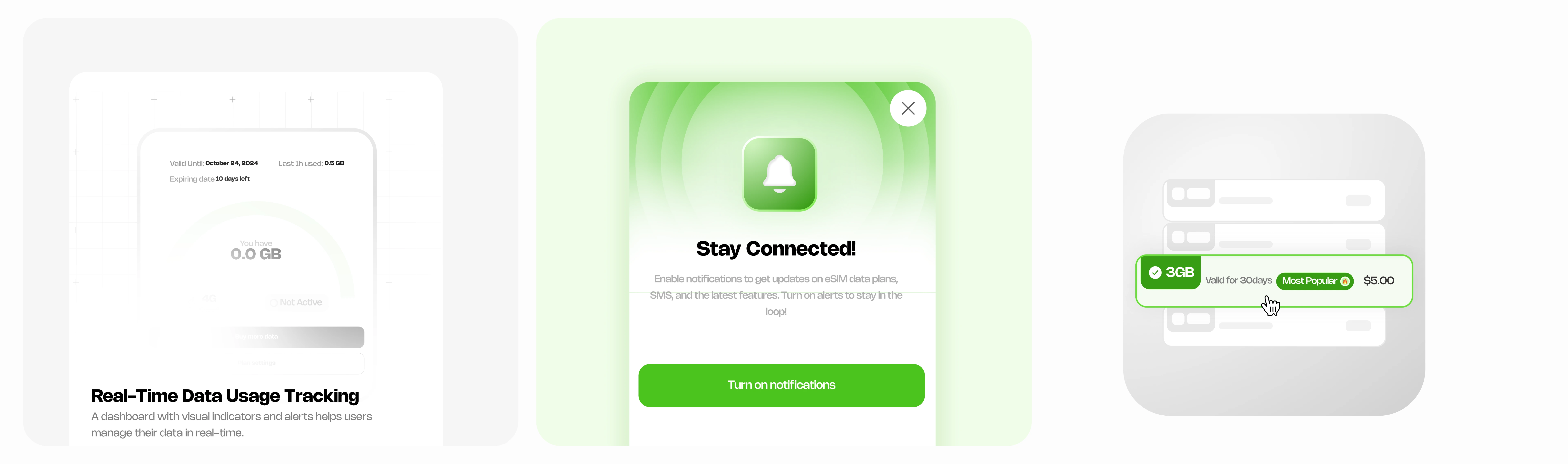Click the Valid Until October 24, 2024 text

[x=214, y=163]
